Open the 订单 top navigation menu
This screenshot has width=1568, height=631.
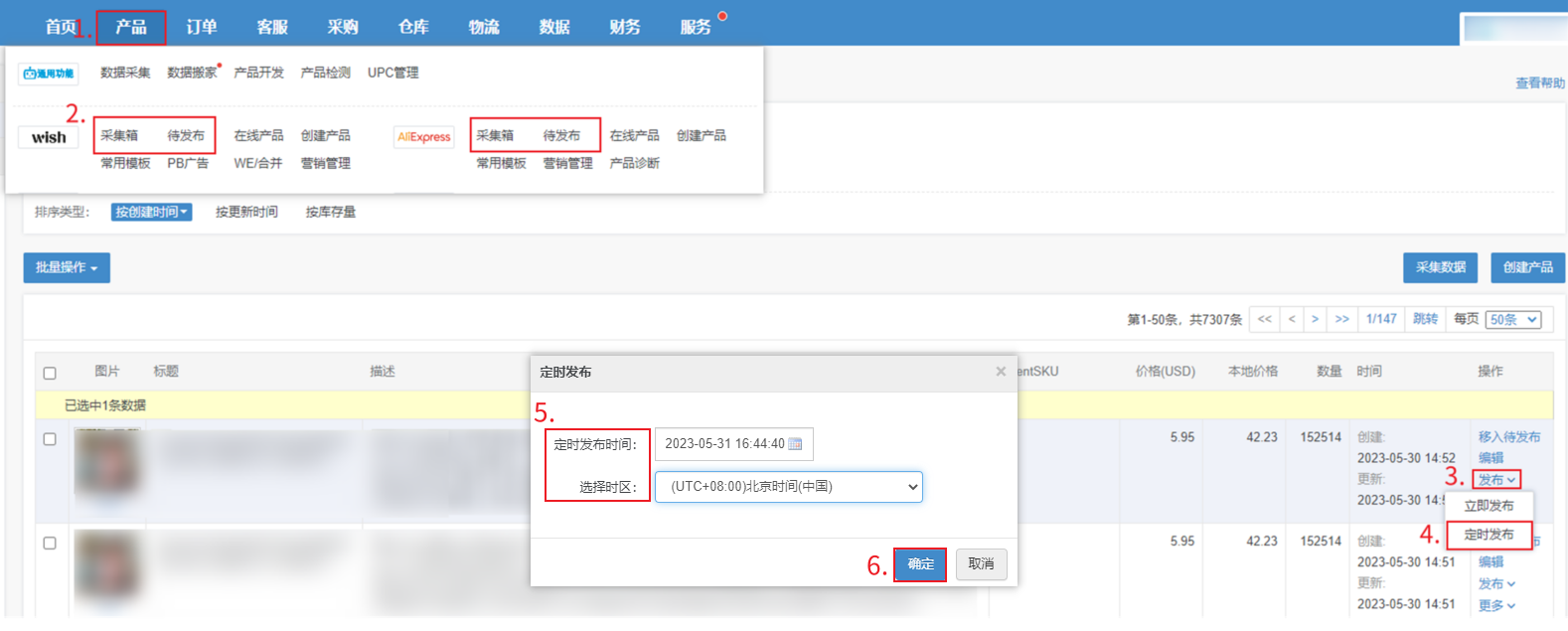(x=202, y=27)
